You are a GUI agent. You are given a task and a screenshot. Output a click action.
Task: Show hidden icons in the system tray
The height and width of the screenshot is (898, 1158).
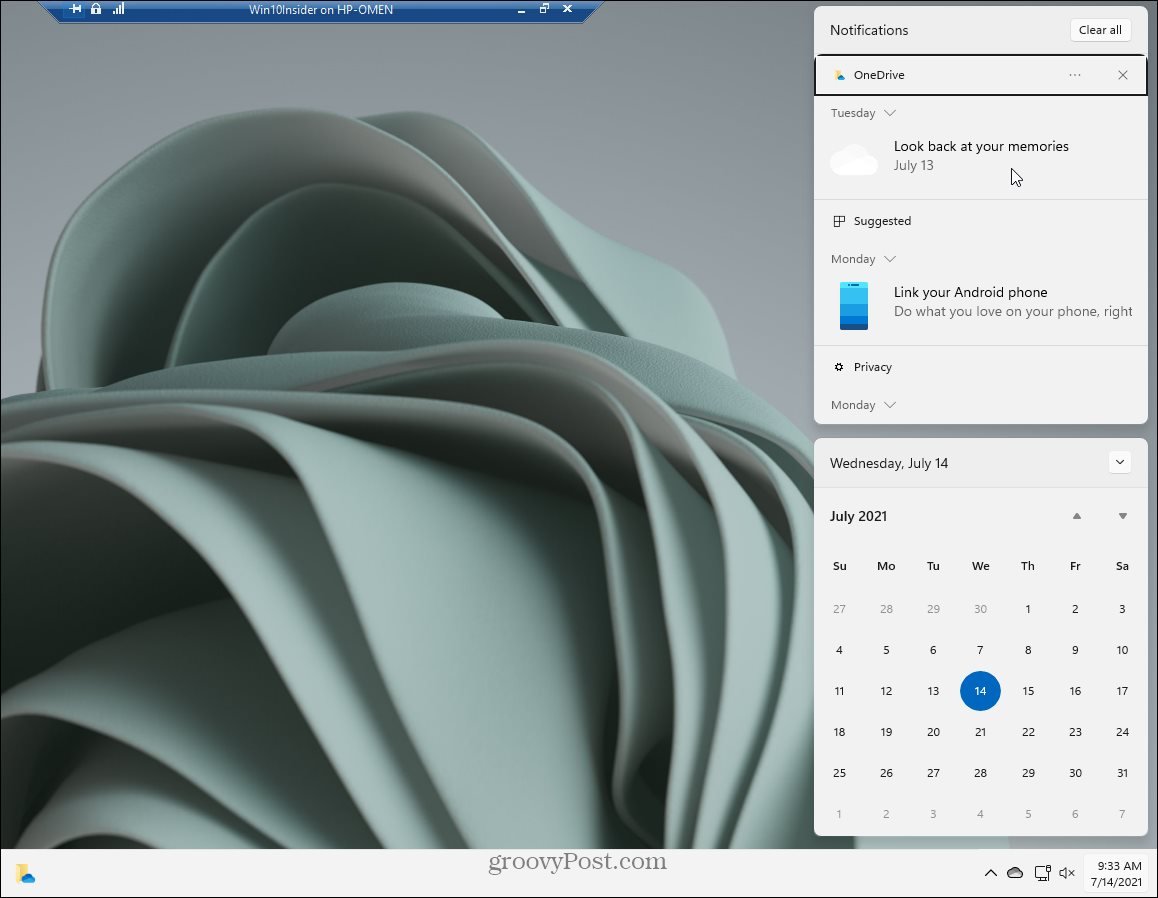[990, 873]
